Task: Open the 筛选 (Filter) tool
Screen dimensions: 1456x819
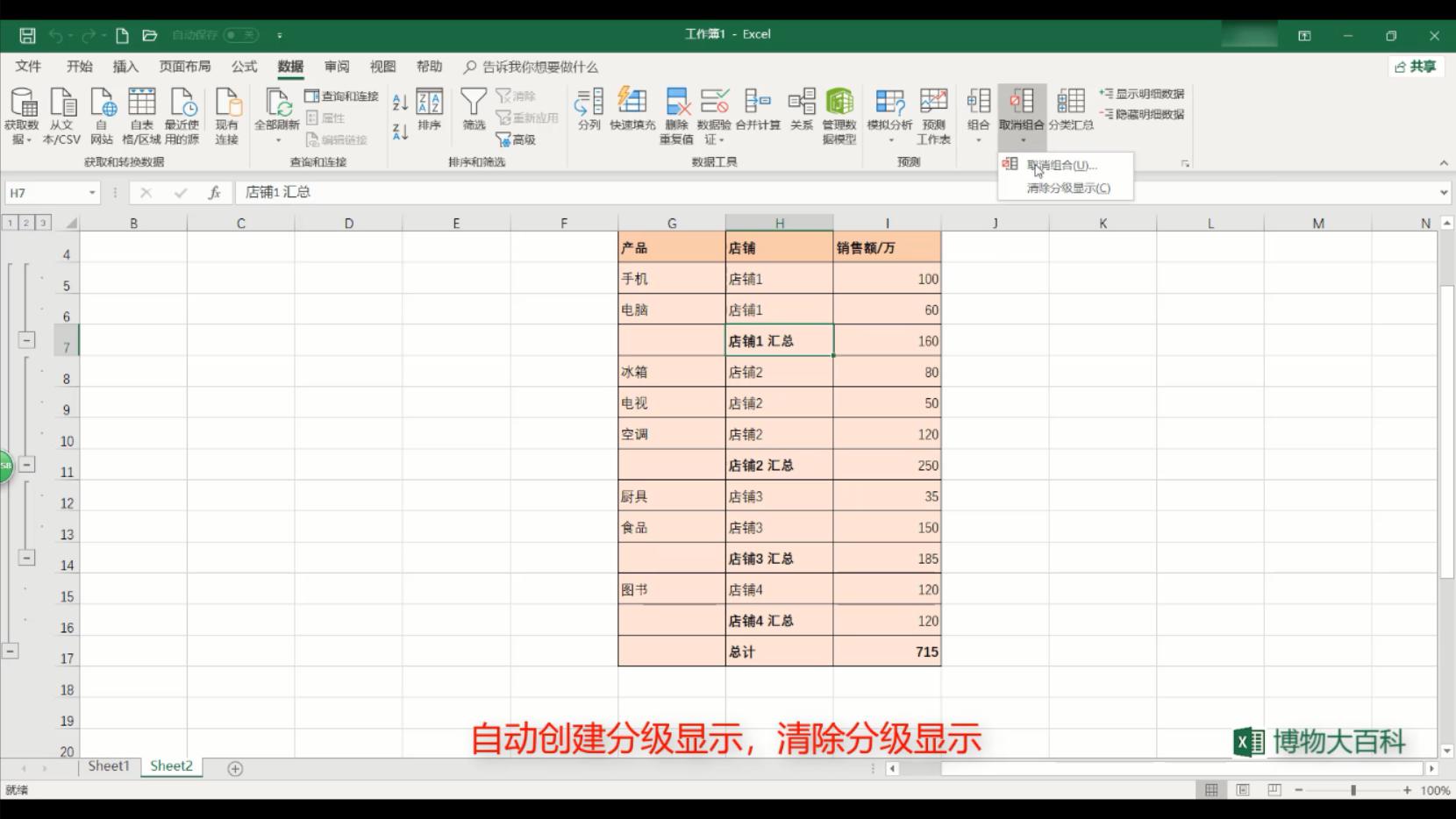Action: 472,110
